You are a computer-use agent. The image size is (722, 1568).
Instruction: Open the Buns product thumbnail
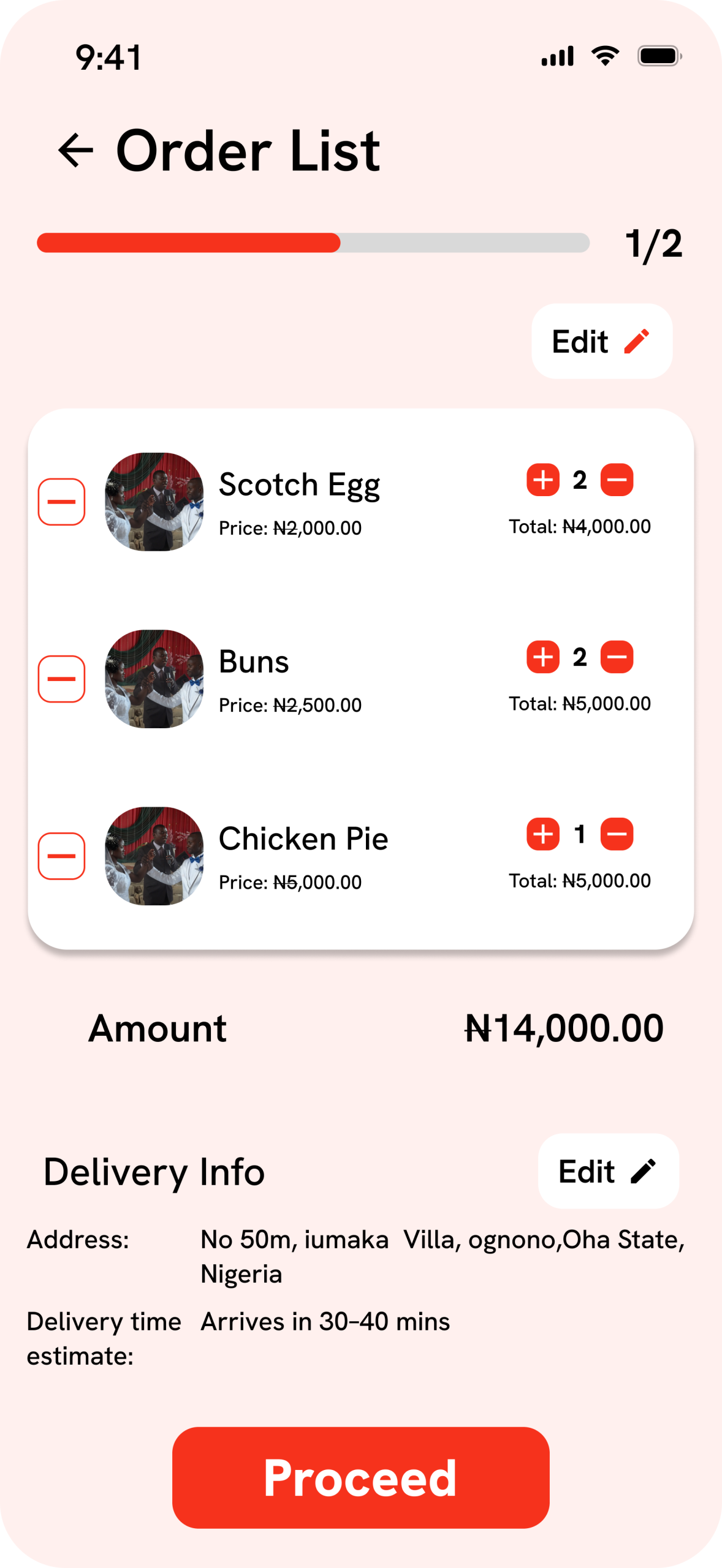click(154, 679)
